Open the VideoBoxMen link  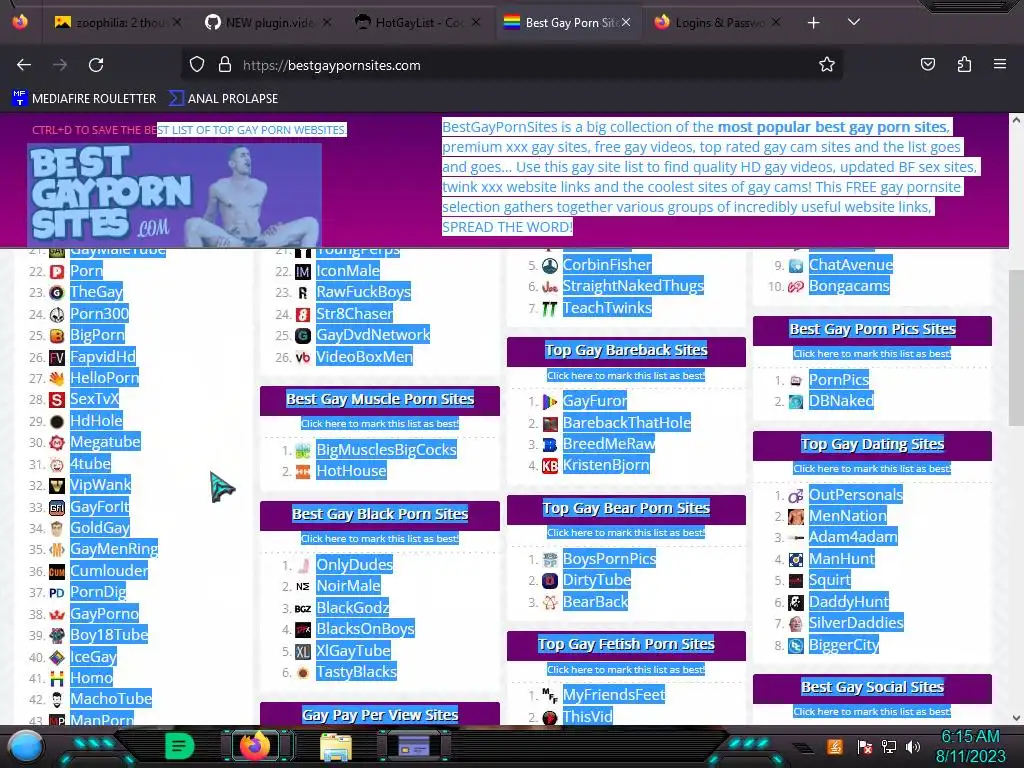[364, 357]
